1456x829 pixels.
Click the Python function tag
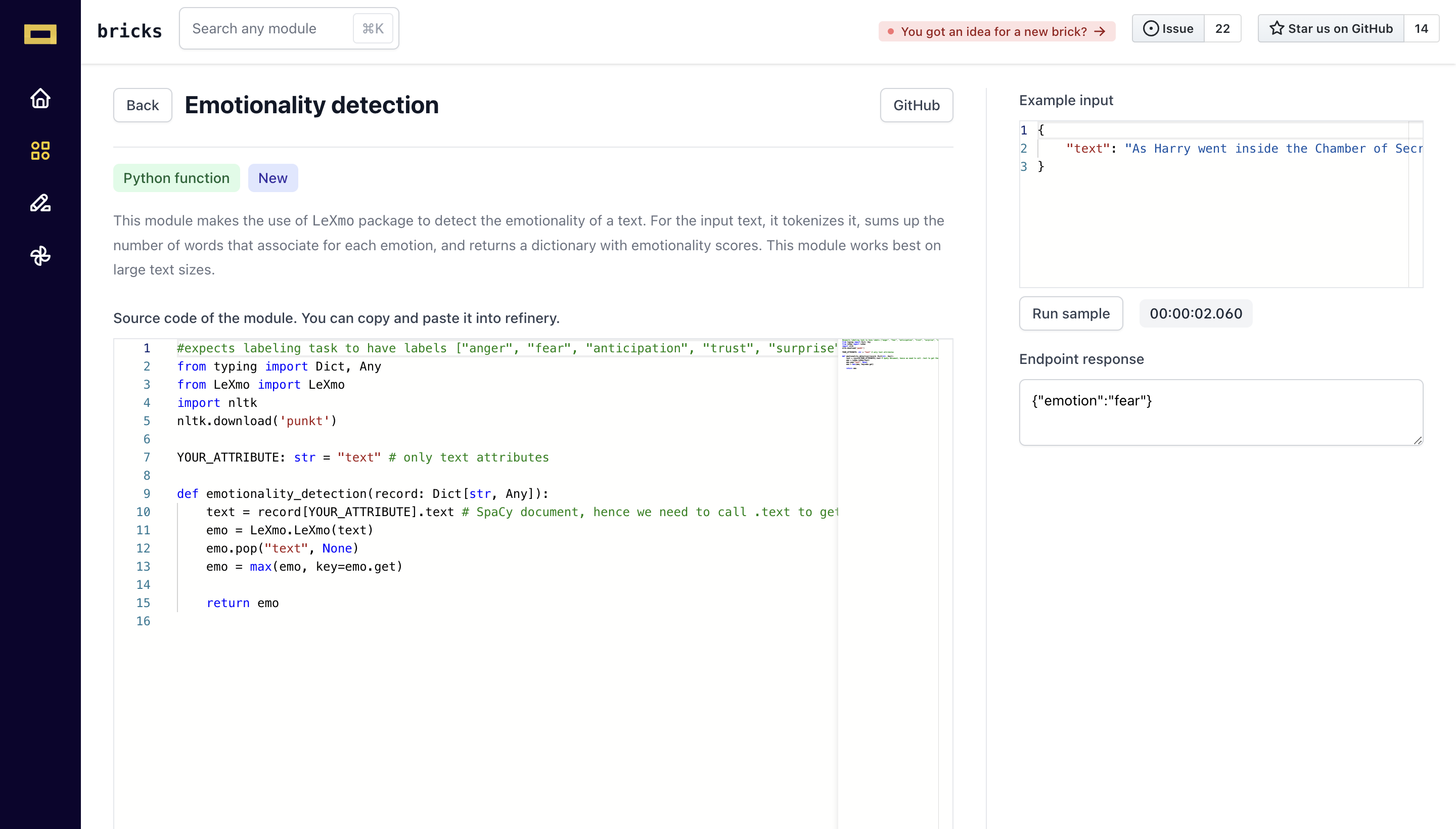pyautogui.click(x=176, y=178)
